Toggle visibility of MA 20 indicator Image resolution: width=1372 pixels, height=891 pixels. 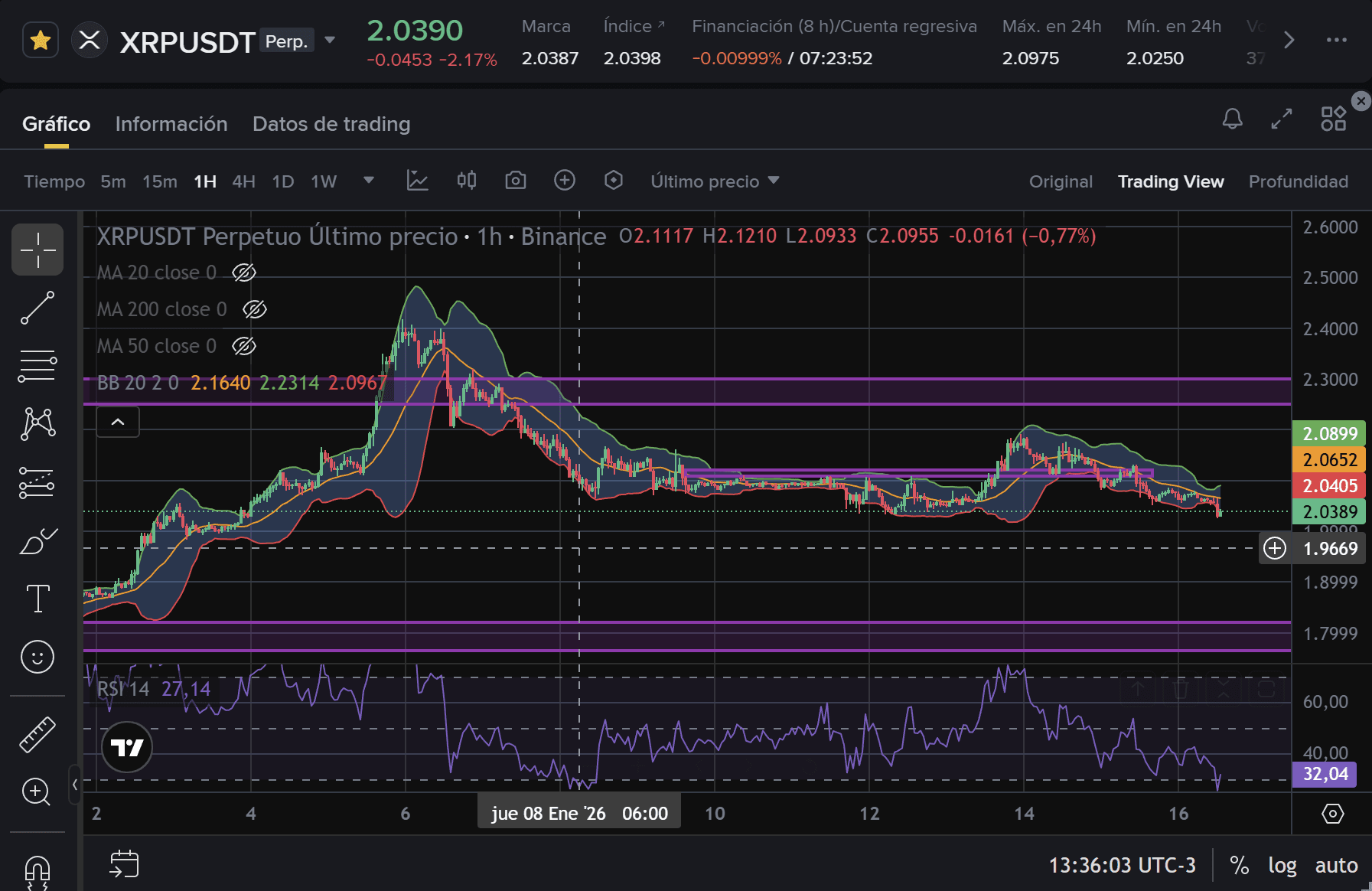tap(244, 273)
